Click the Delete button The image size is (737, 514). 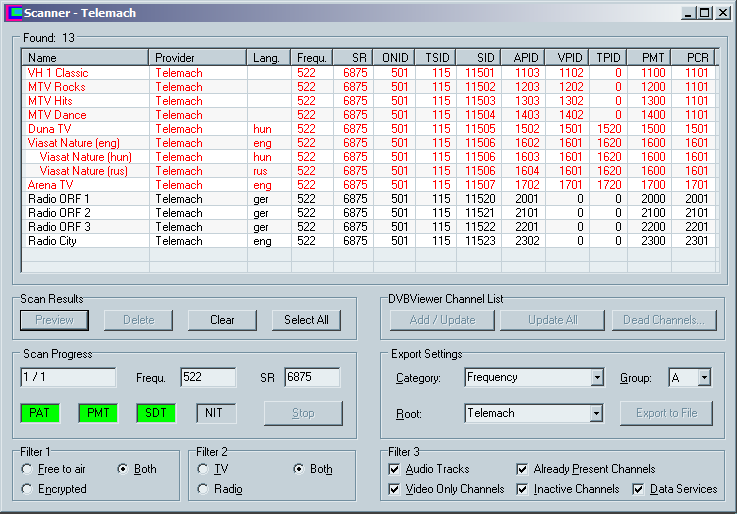[x=139, y=320]
